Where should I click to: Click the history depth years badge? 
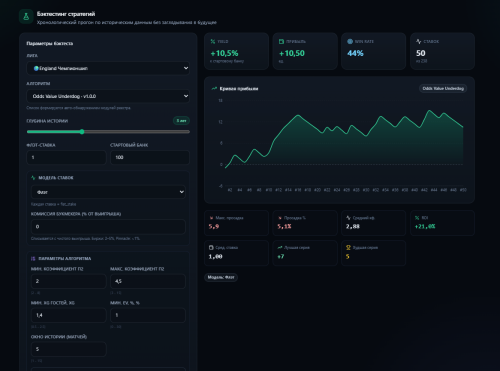[181, 120]
